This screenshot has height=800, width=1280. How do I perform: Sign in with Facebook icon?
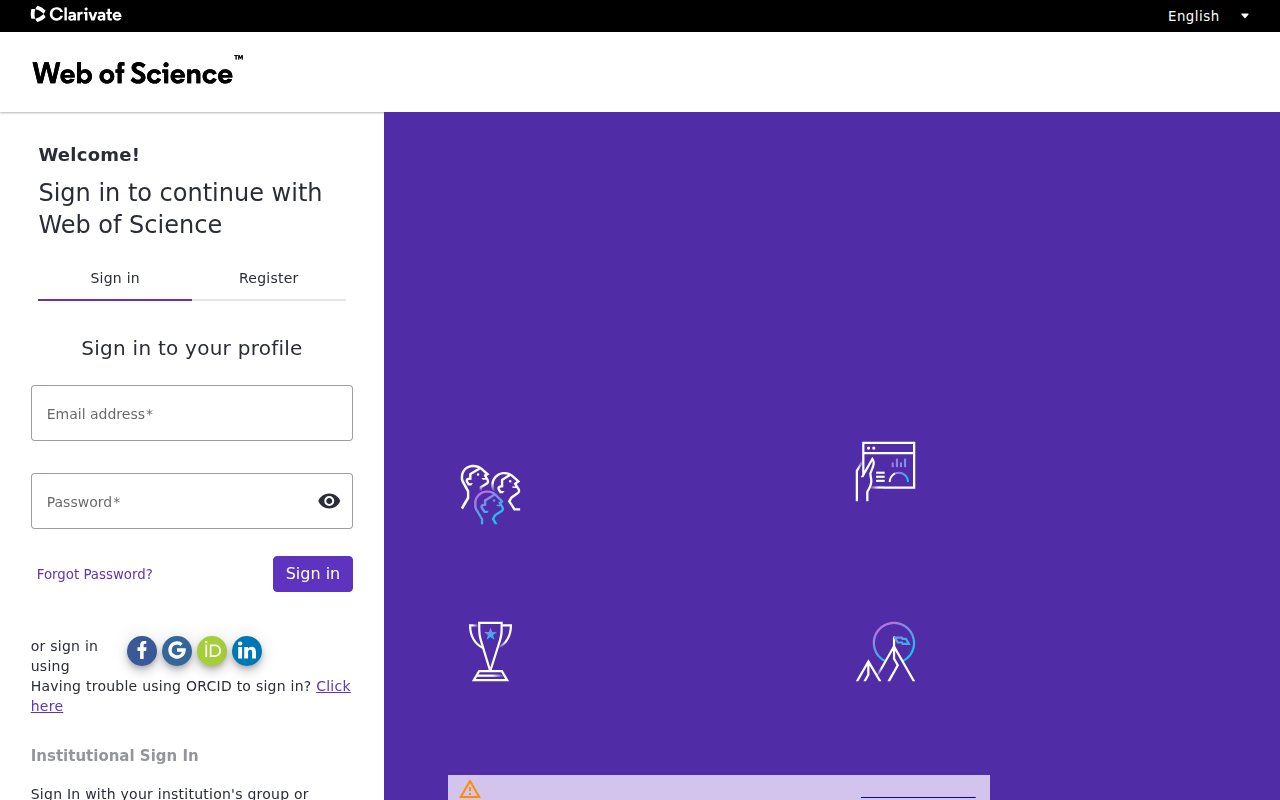pos(142,651)
